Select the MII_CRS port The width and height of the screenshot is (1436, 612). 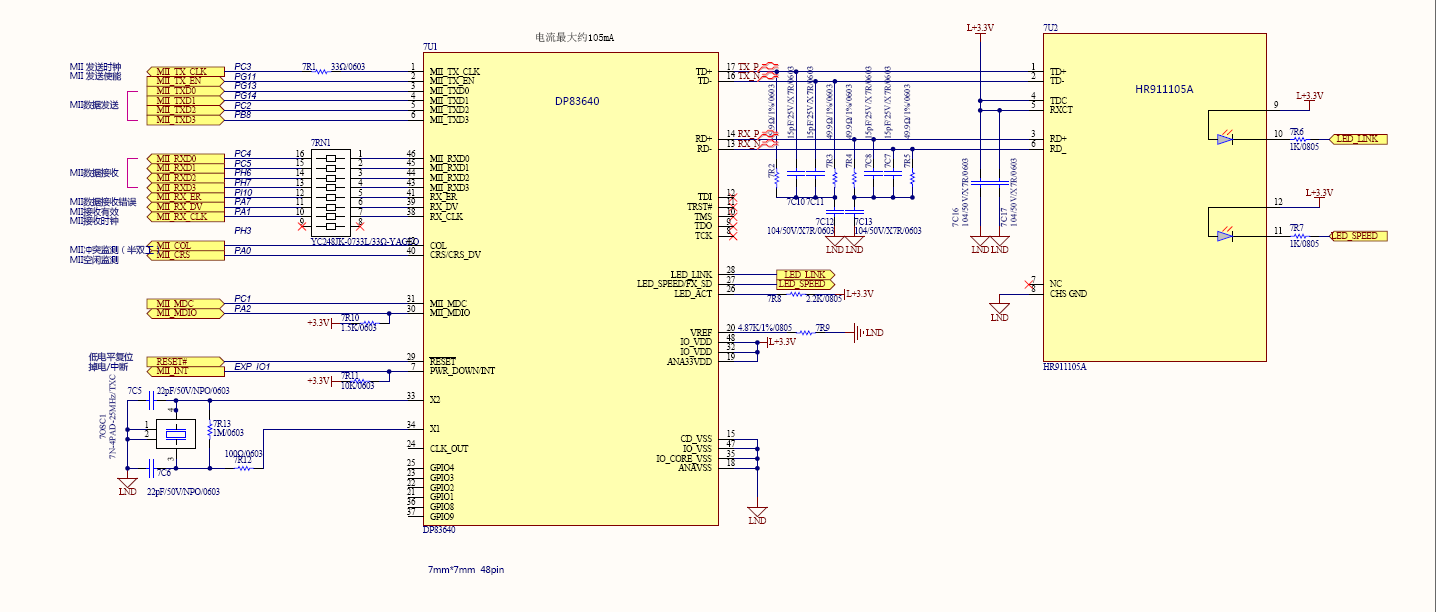(x=185, y=255)
